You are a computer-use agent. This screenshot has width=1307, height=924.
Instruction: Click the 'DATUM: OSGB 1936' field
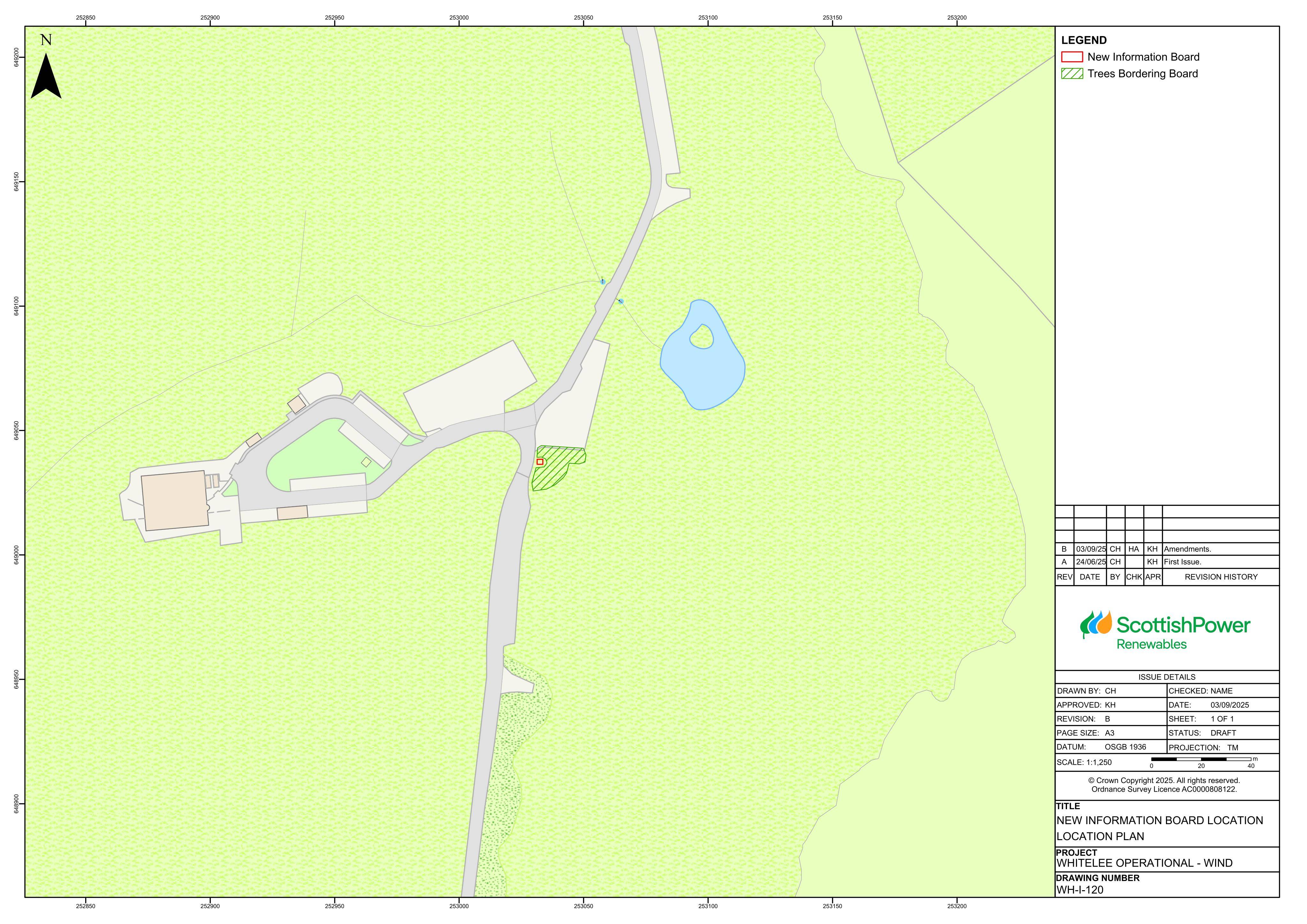pyautogui.click(x=1111, y=747)
